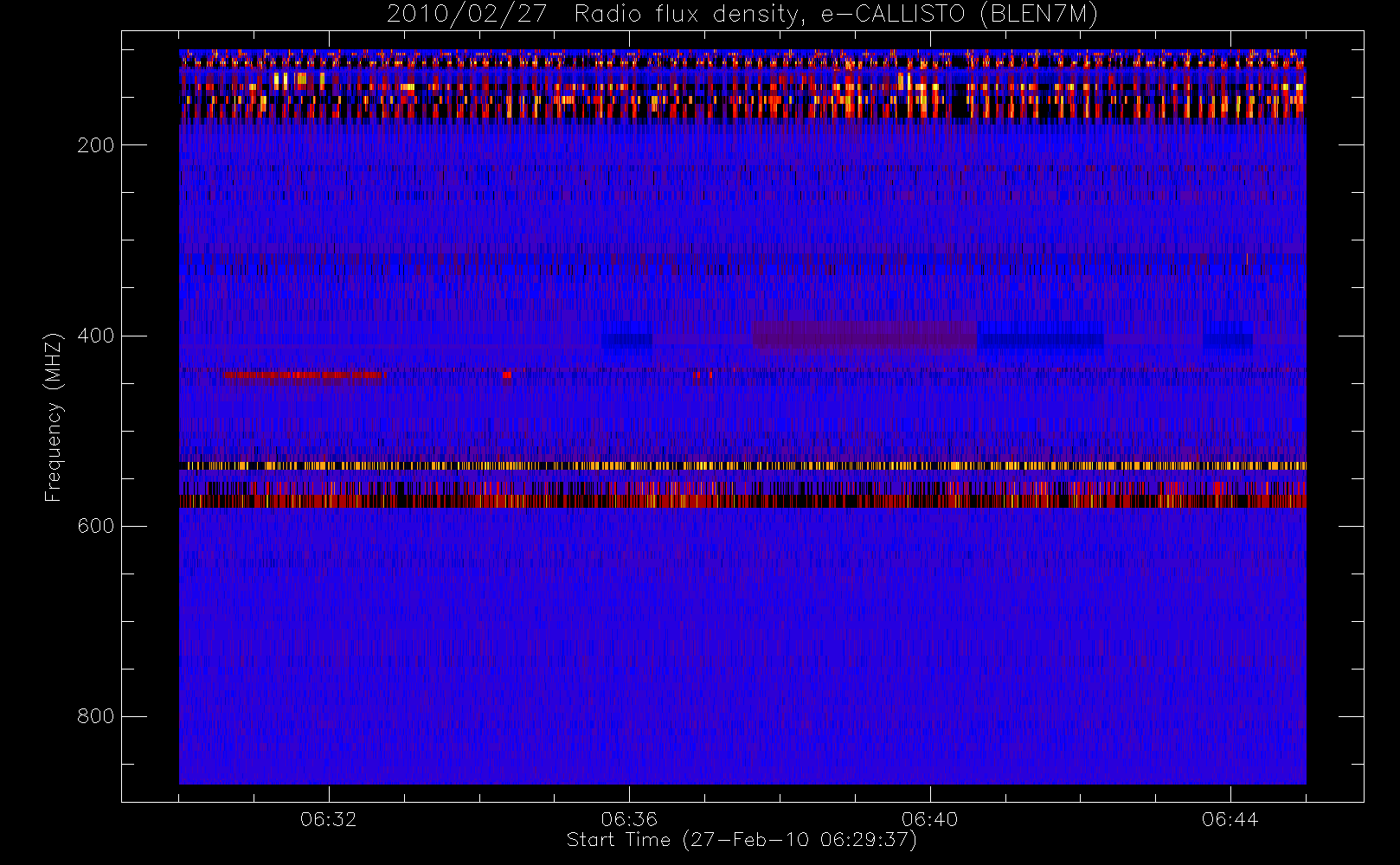Click the 200 frequency tick label
This screenshot has width=1400, height=865.
tap(96, 145)
